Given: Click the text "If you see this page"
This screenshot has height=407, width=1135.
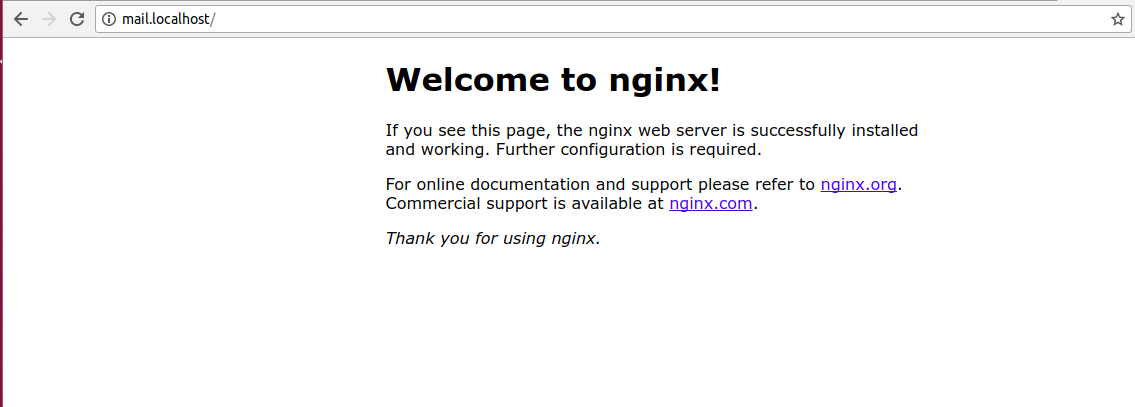Looking at the screenshot, I should [x=468, y=131].
